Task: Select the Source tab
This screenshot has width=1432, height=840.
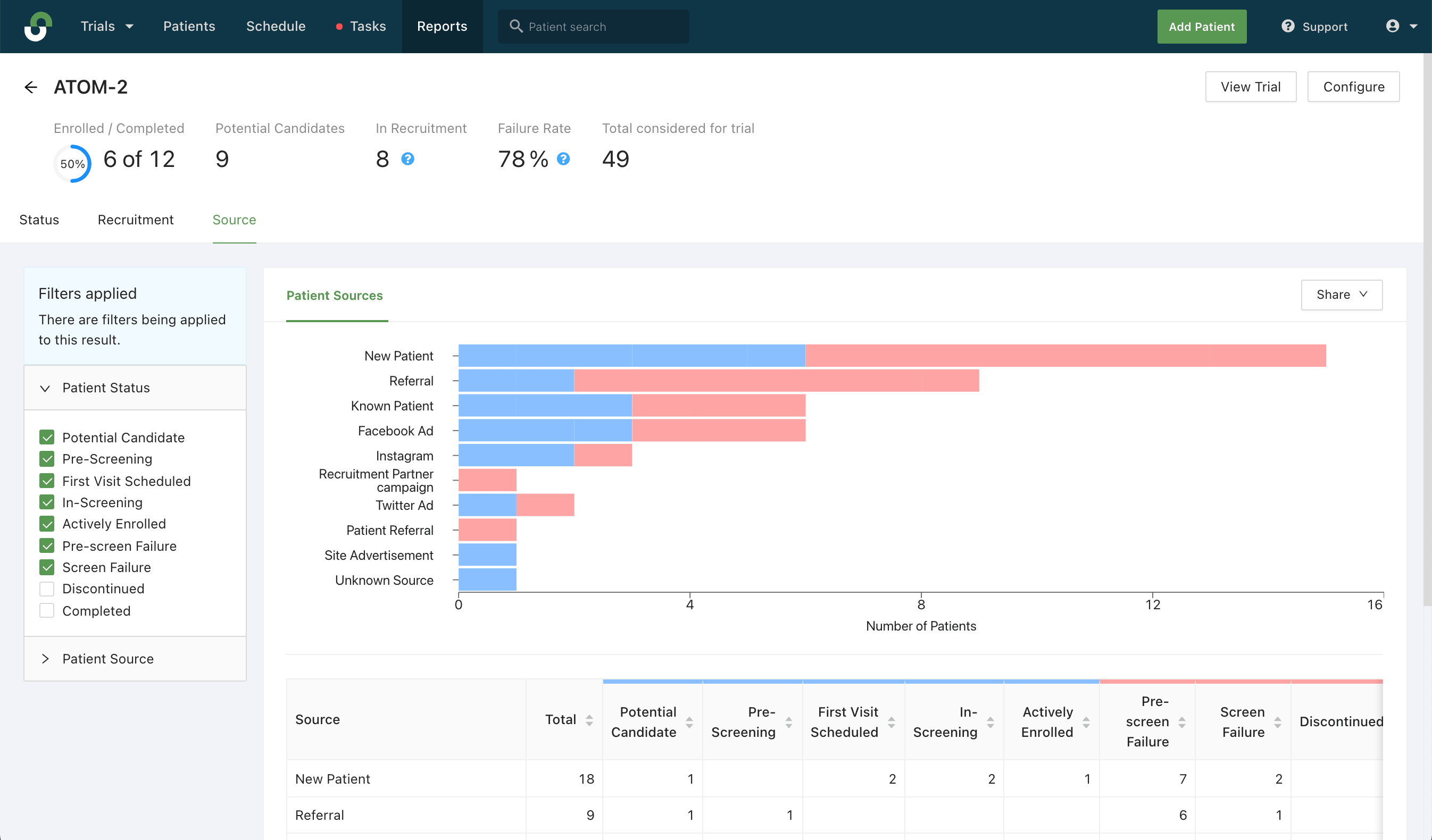Action: pyautogui.click(x=234, y=220)
